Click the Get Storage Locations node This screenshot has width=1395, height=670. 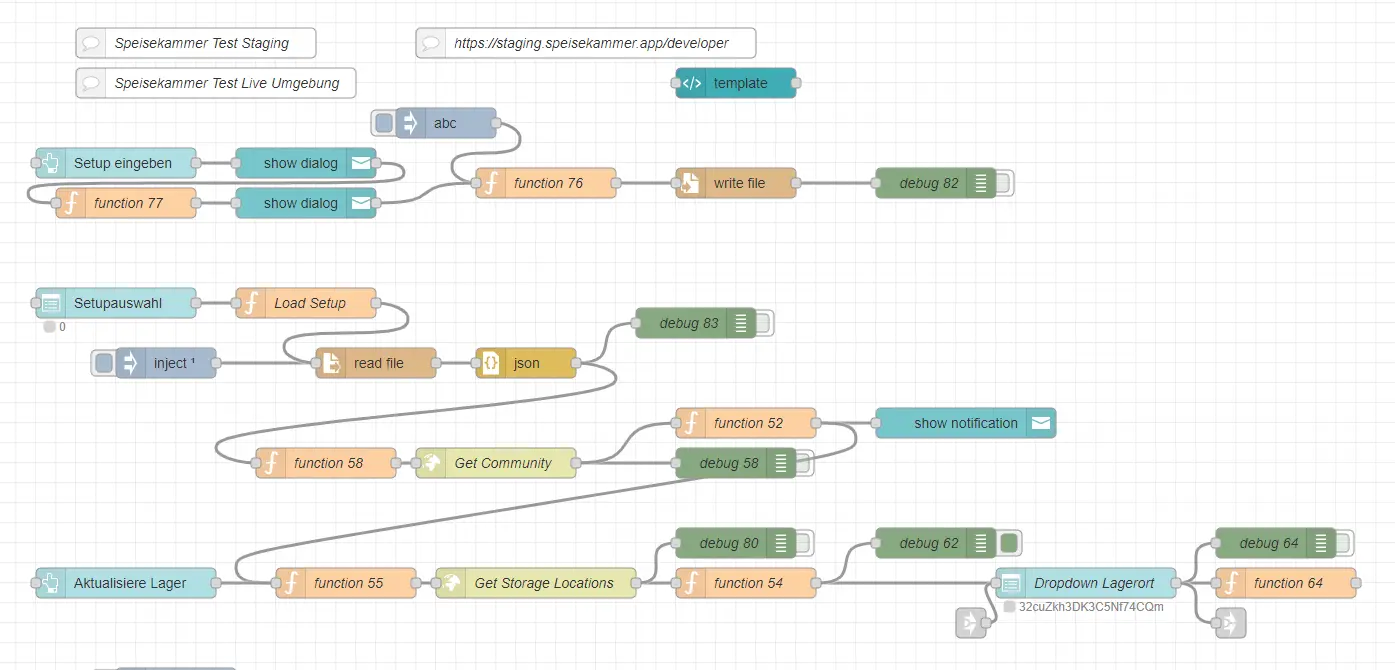click(536, 583)
